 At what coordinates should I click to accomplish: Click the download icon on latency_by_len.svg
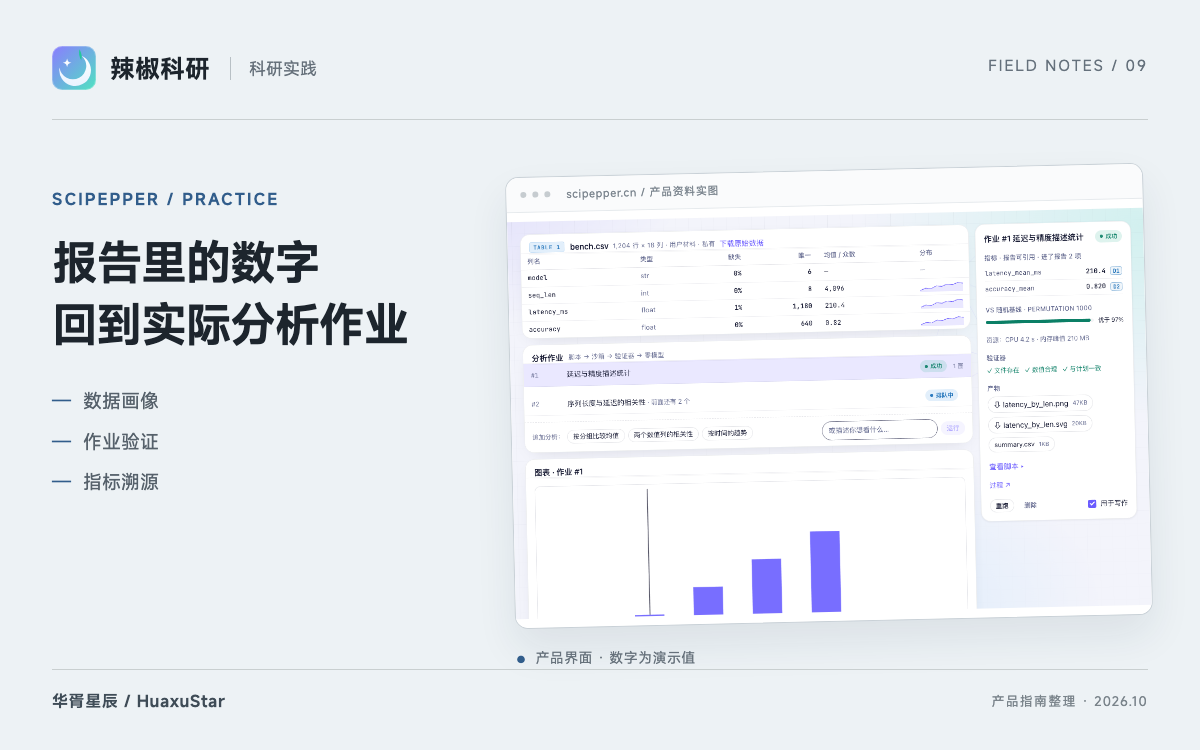click(998, 425)
